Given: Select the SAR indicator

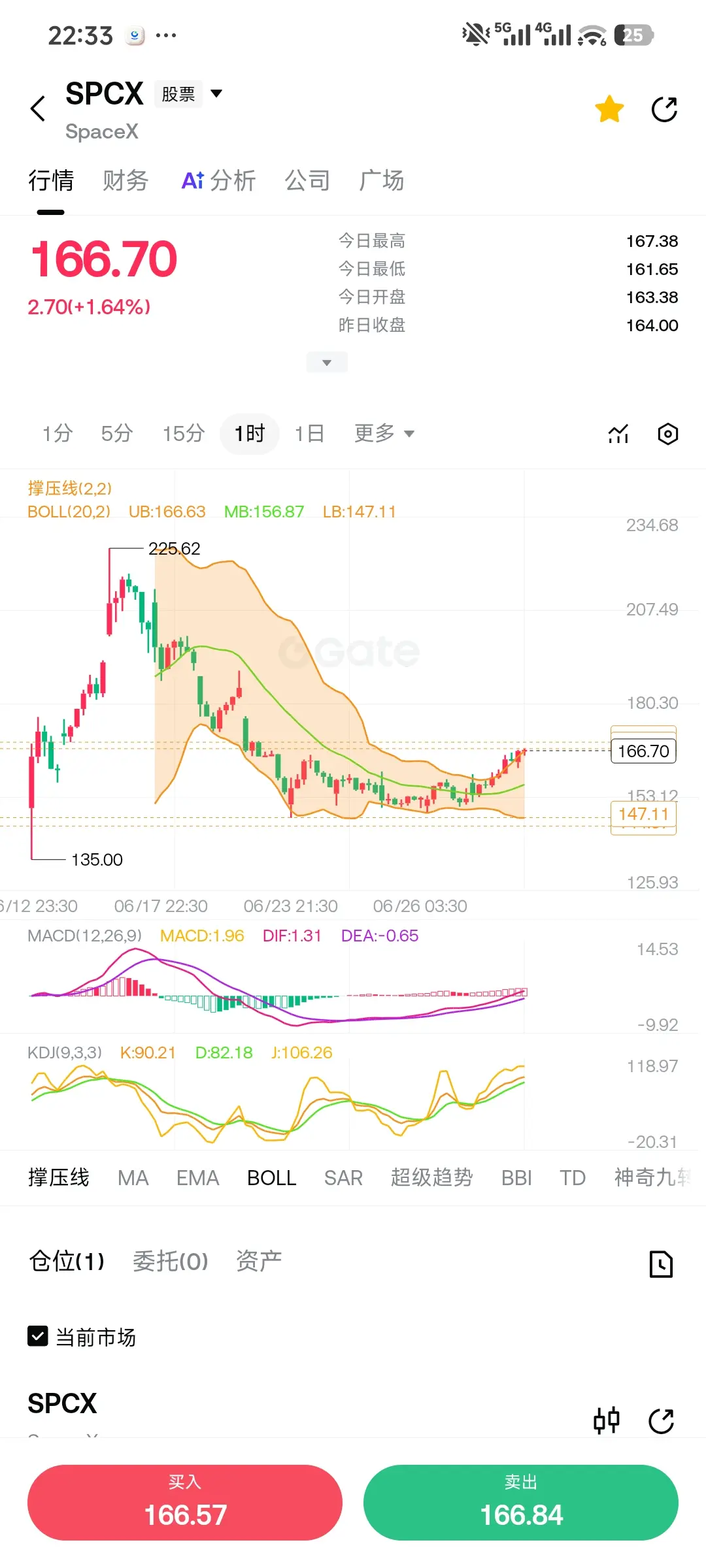Looking at the screenshot, I should (343, 1177).
